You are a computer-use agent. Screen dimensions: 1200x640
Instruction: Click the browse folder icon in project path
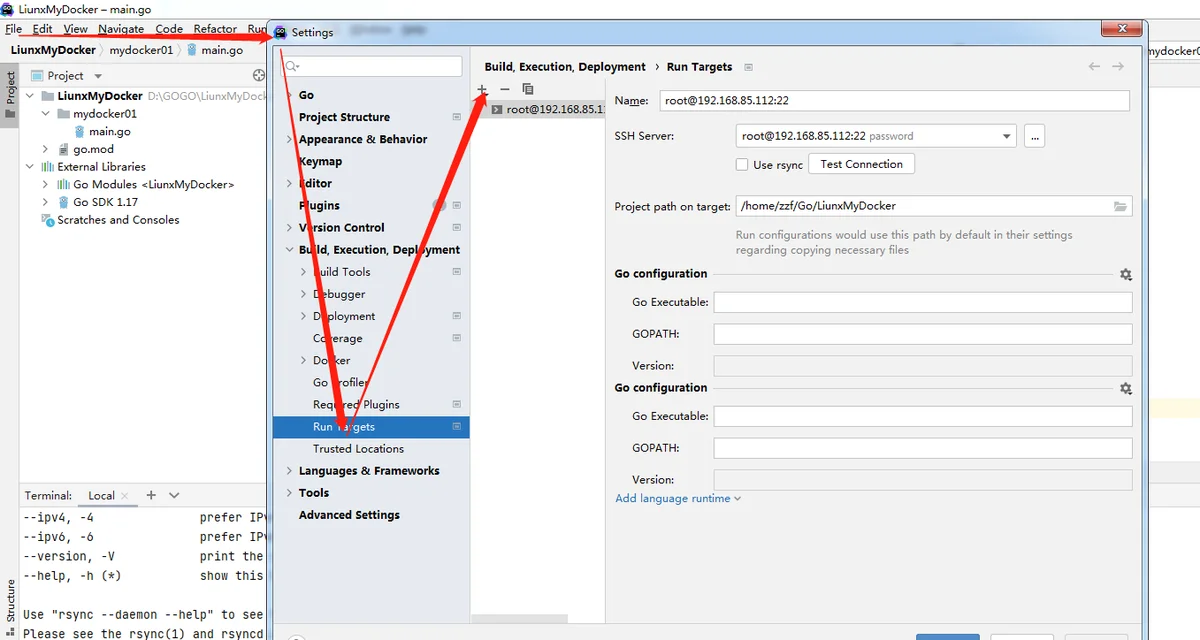(1120, 206)
